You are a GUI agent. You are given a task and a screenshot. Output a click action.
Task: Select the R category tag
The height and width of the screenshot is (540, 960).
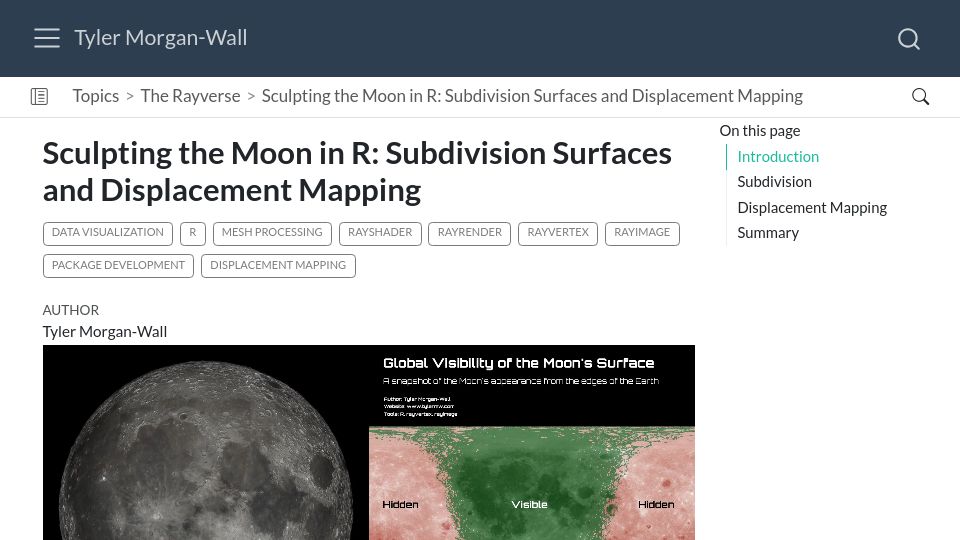coord(193,233)
